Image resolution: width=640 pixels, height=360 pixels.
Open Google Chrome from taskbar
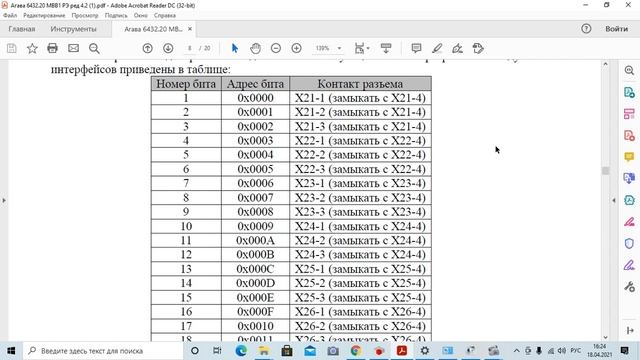tap(356, 351)
